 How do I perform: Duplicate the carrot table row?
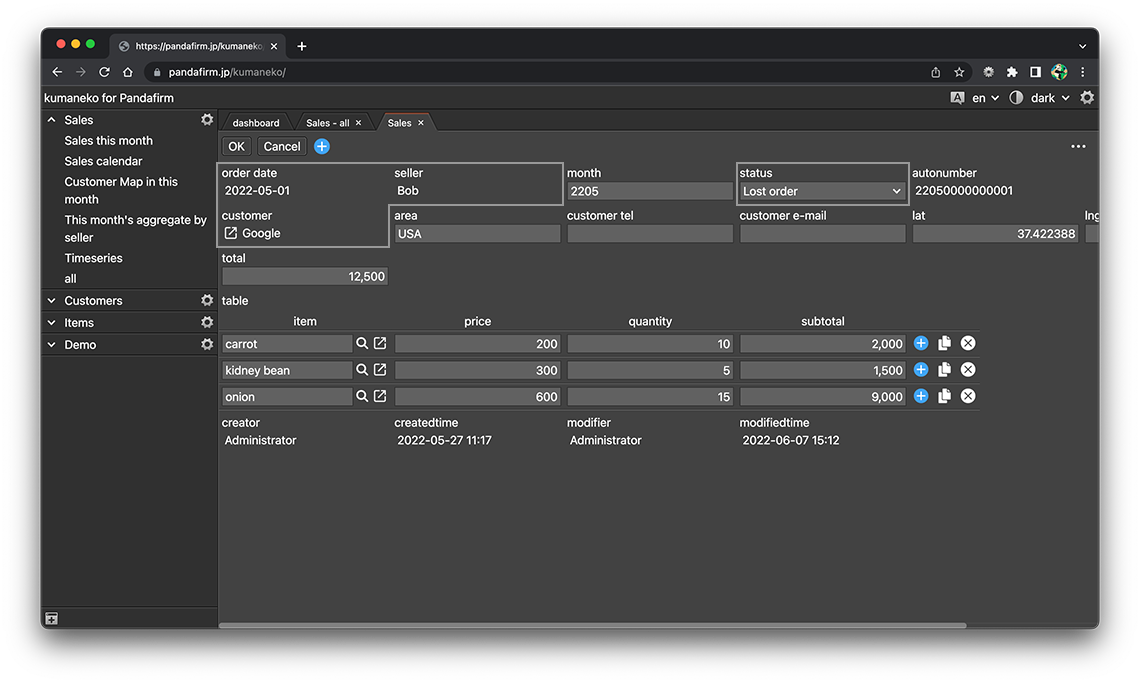[944, 342]
